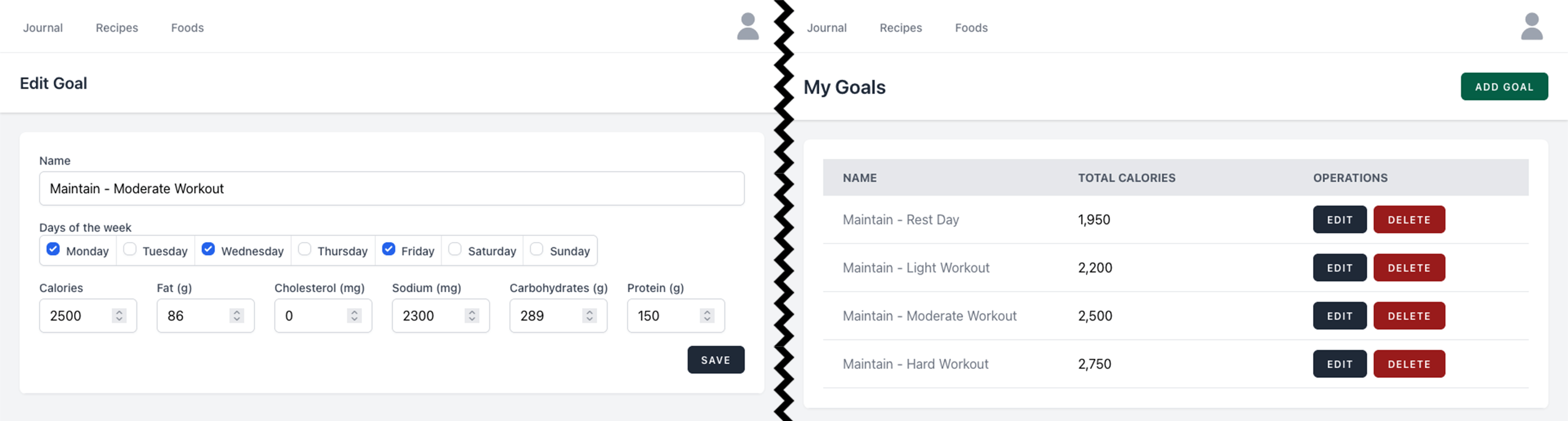The image size is (1568, 421).
Task: Click the Add Goal button
Action: coord(1503,87)
